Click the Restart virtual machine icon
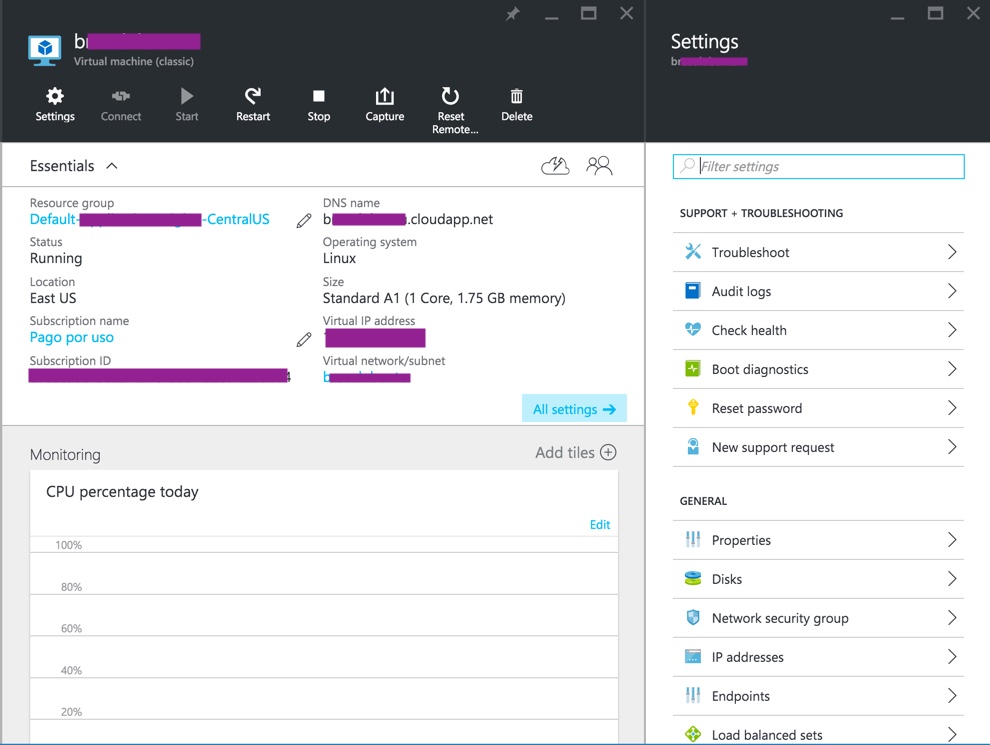The image size is (990, 745). coord(253,97)
